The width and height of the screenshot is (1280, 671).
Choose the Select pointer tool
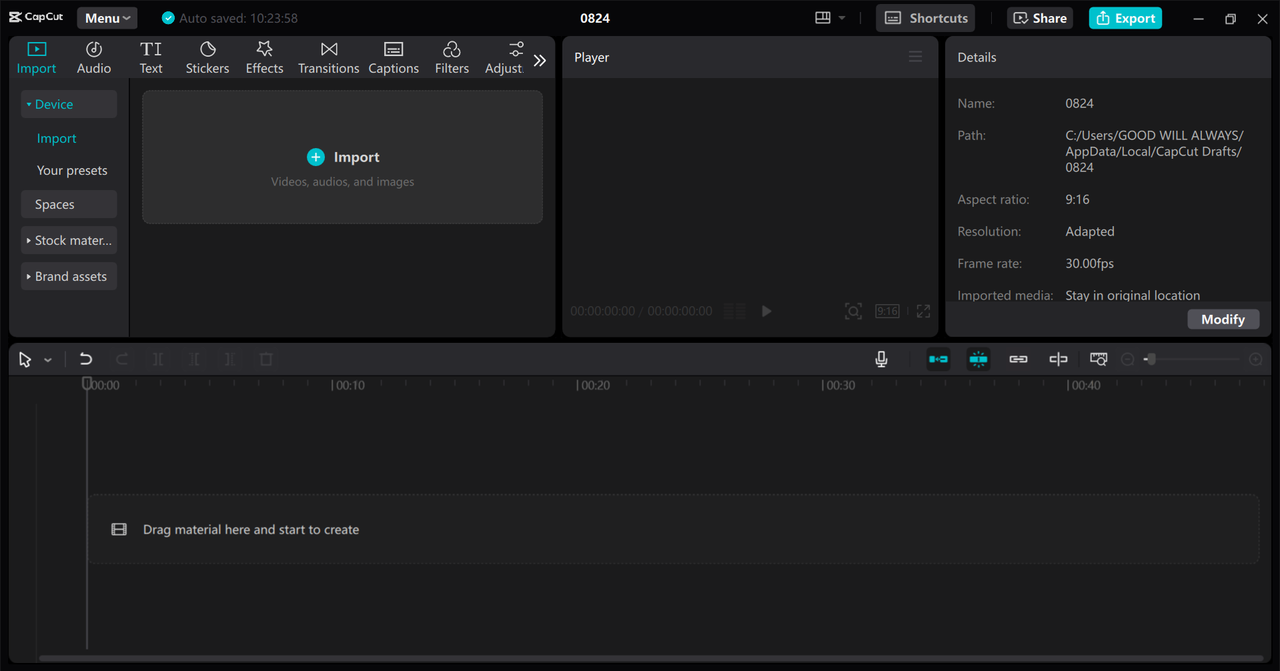click(25, 359)
